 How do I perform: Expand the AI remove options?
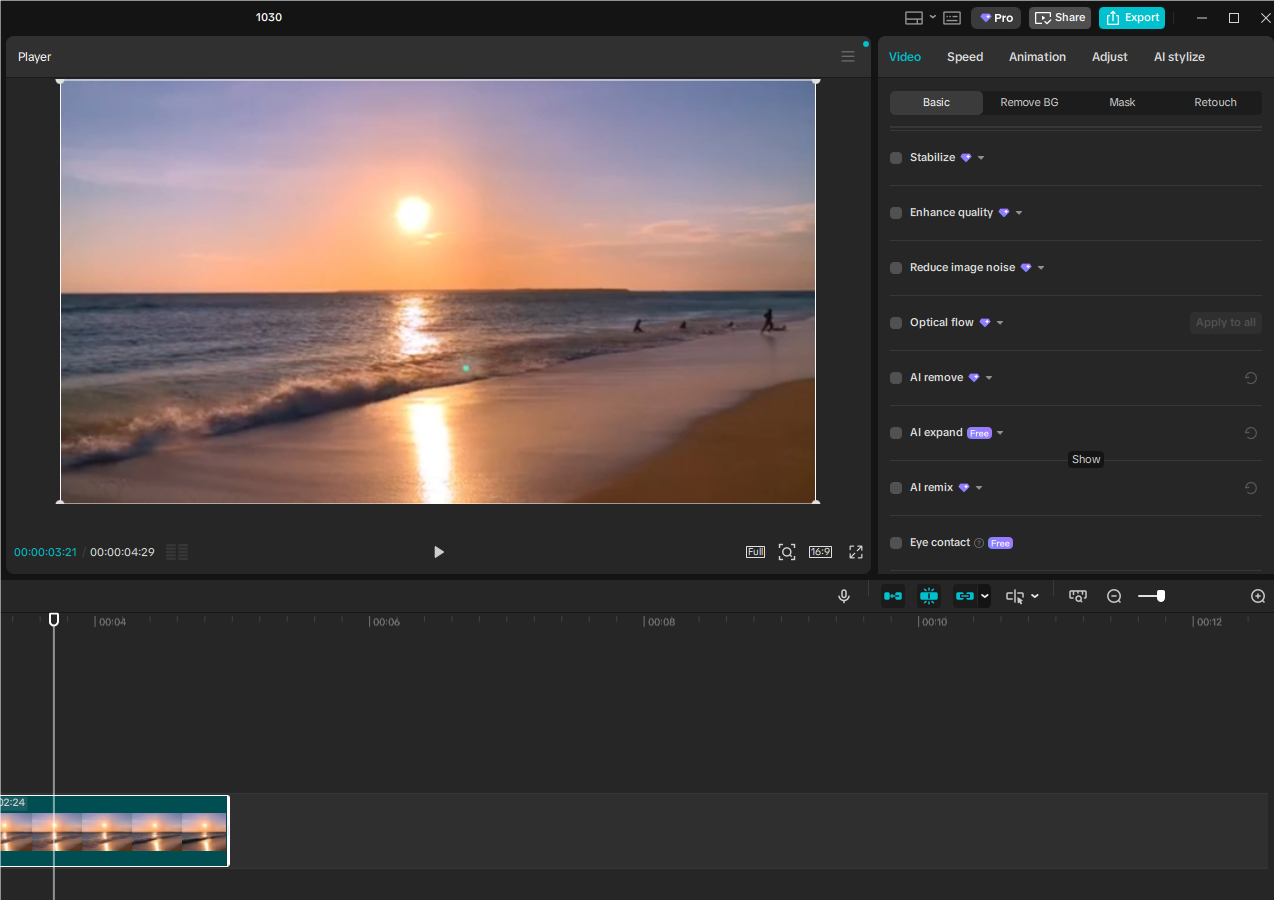[988, 377]
